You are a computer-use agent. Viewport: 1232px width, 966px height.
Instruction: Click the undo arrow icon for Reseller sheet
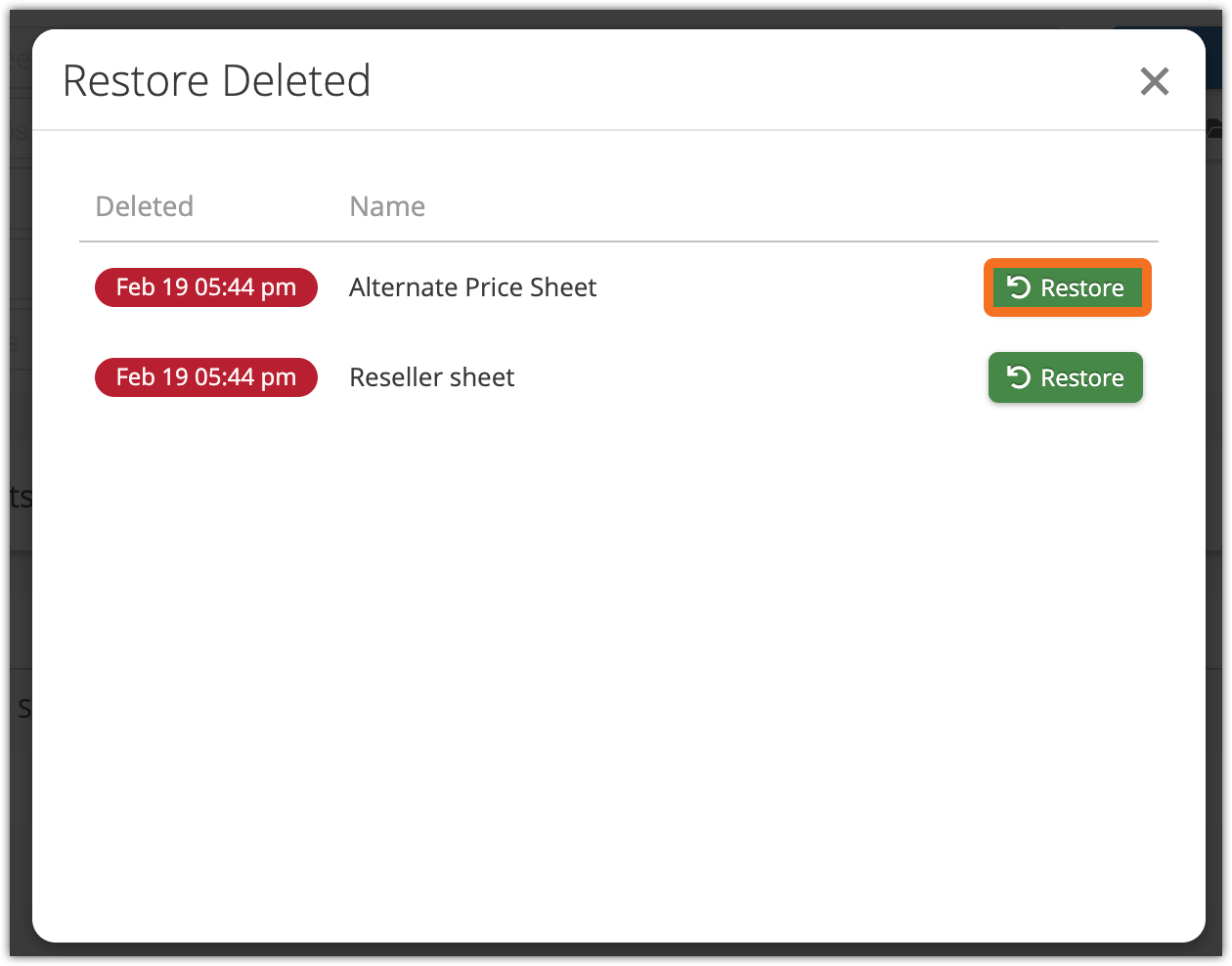tap(1019, 377)
